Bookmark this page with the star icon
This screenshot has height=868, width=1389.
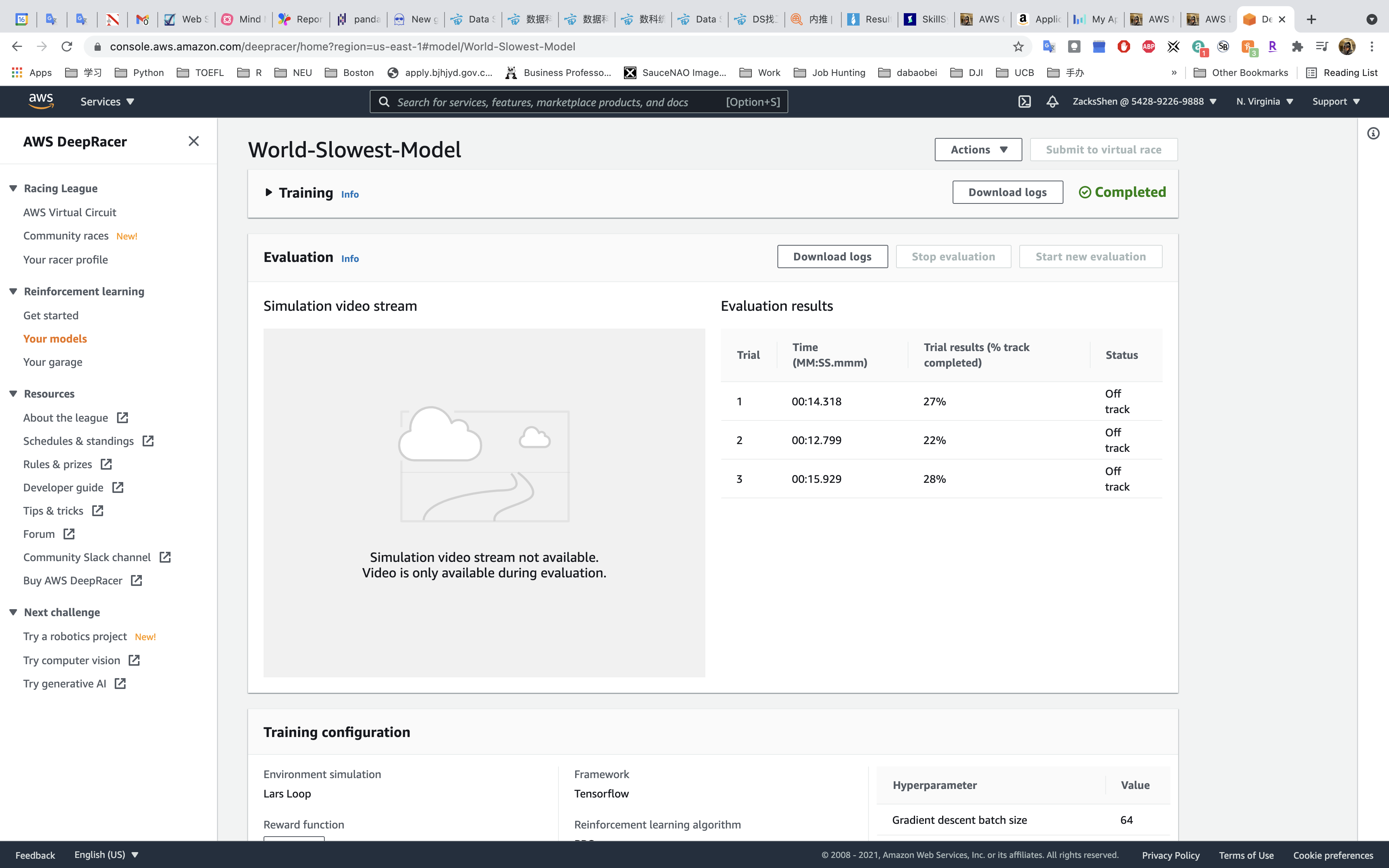1018,46
